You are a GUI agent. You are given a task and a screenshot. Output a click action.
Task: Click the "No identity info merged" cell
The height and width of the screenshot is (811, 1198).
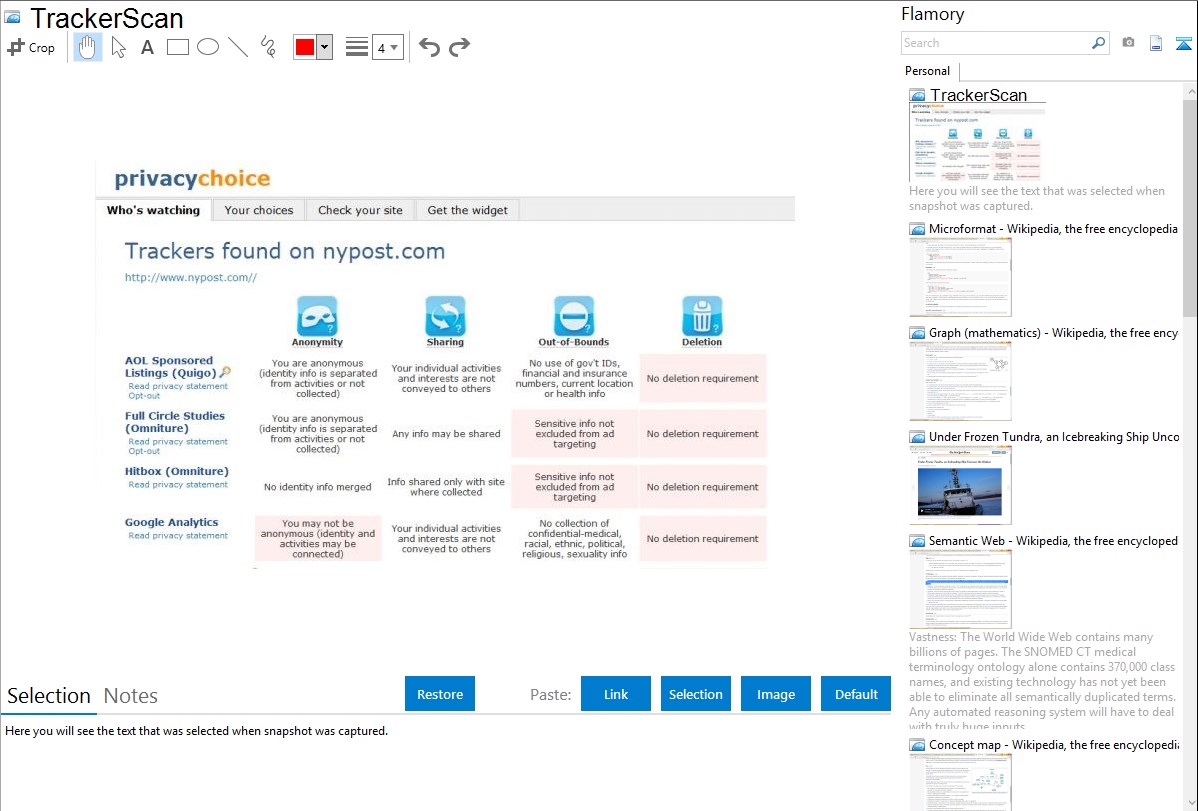click(318, 487)
